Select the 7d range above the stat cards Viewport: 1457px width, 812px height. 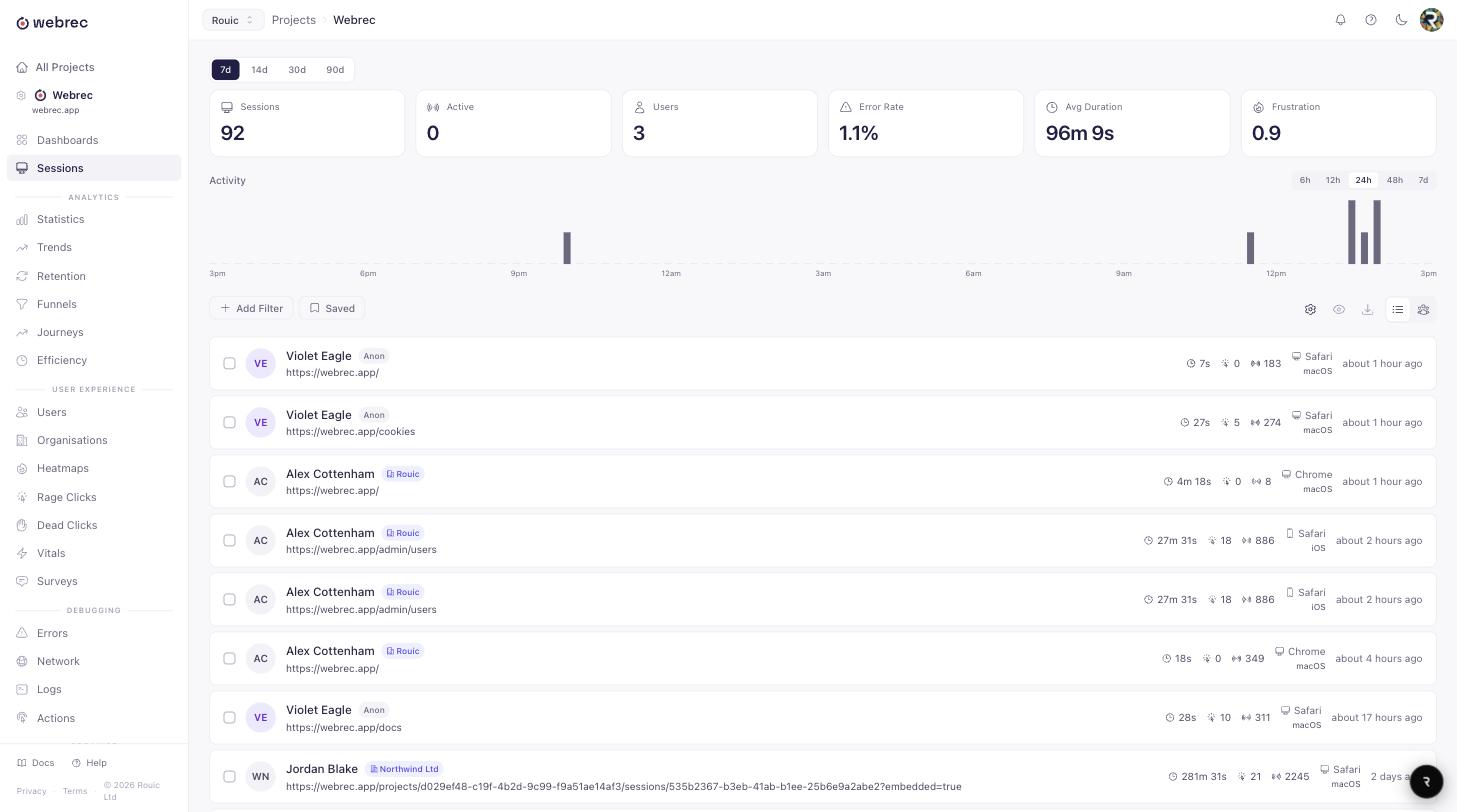pos(225,70)
